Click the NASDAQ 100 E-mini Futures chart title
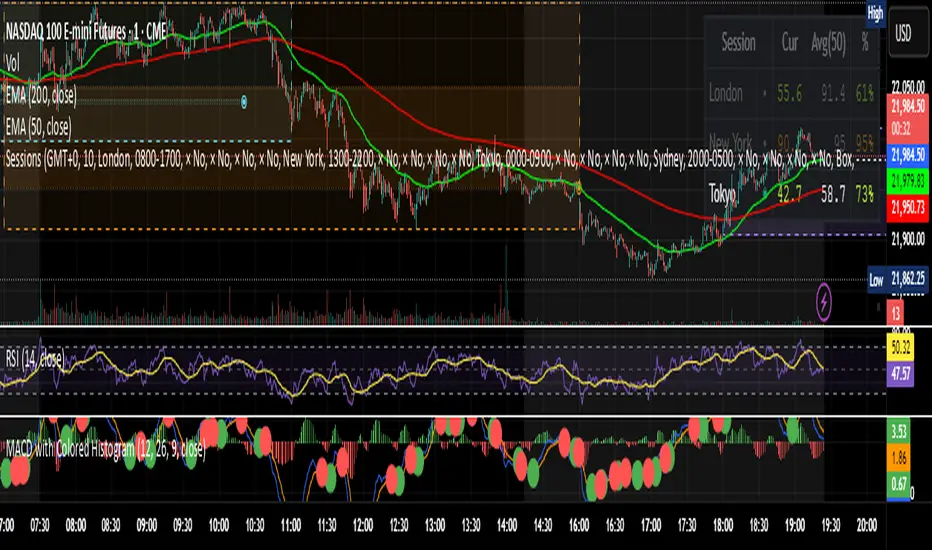This screenshot has height=550, width=932. [x=86, y=32]
